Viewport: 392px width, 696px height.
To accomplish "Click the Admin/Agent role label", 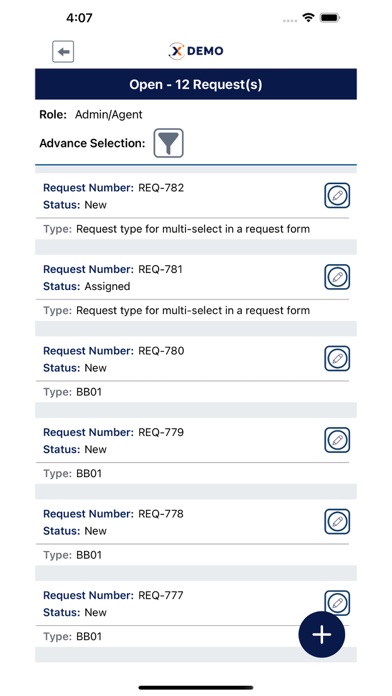I will (109, 115).
